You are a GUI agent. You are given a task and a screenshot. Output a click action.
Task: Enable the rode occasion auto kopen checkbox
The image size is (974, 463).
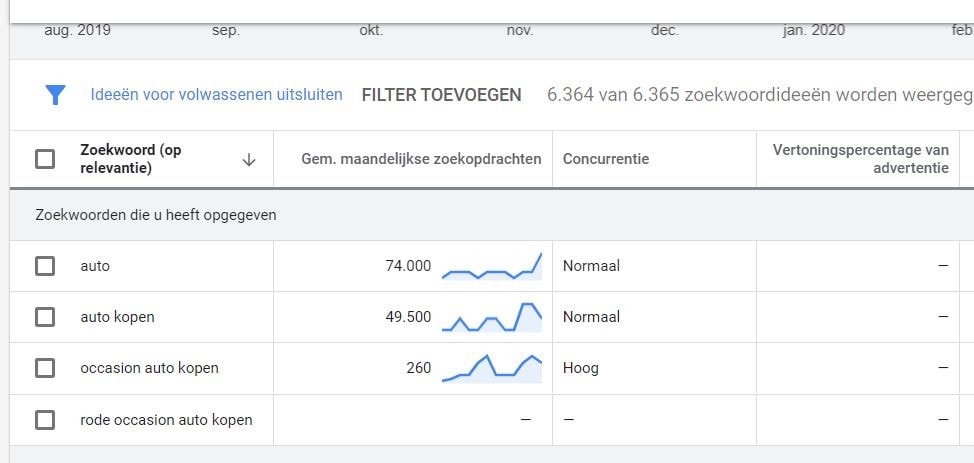(x=45, y=420)
